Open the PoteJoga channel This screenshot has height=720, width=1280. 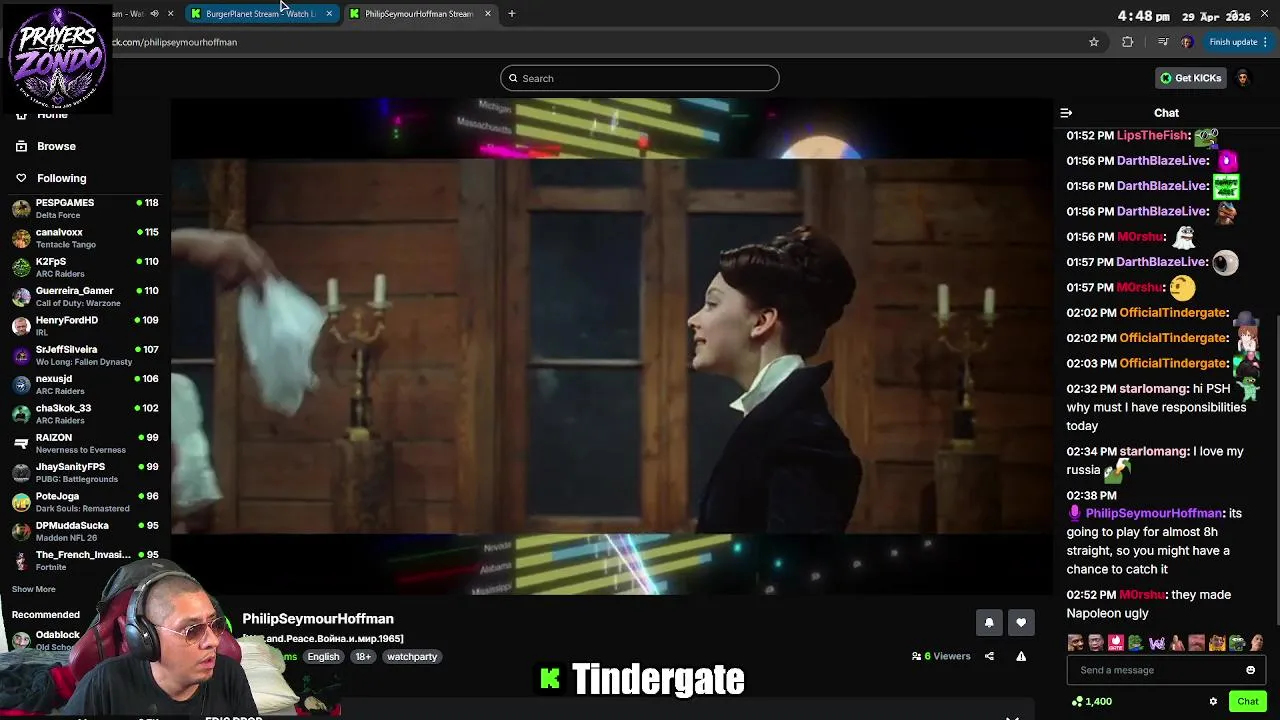coord(85,502)
